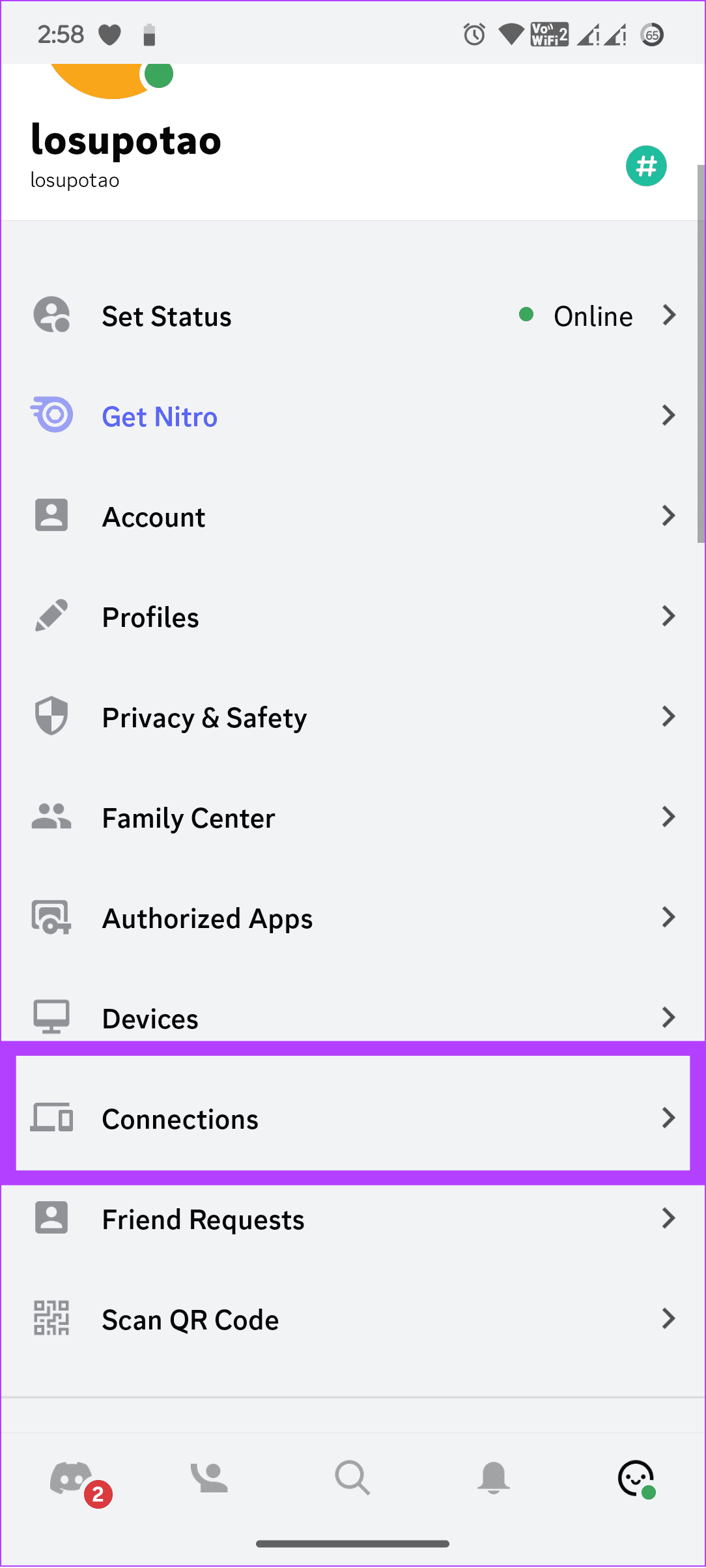
Task: Expand the Devices row chevron
Action: tap(669, 1017)
